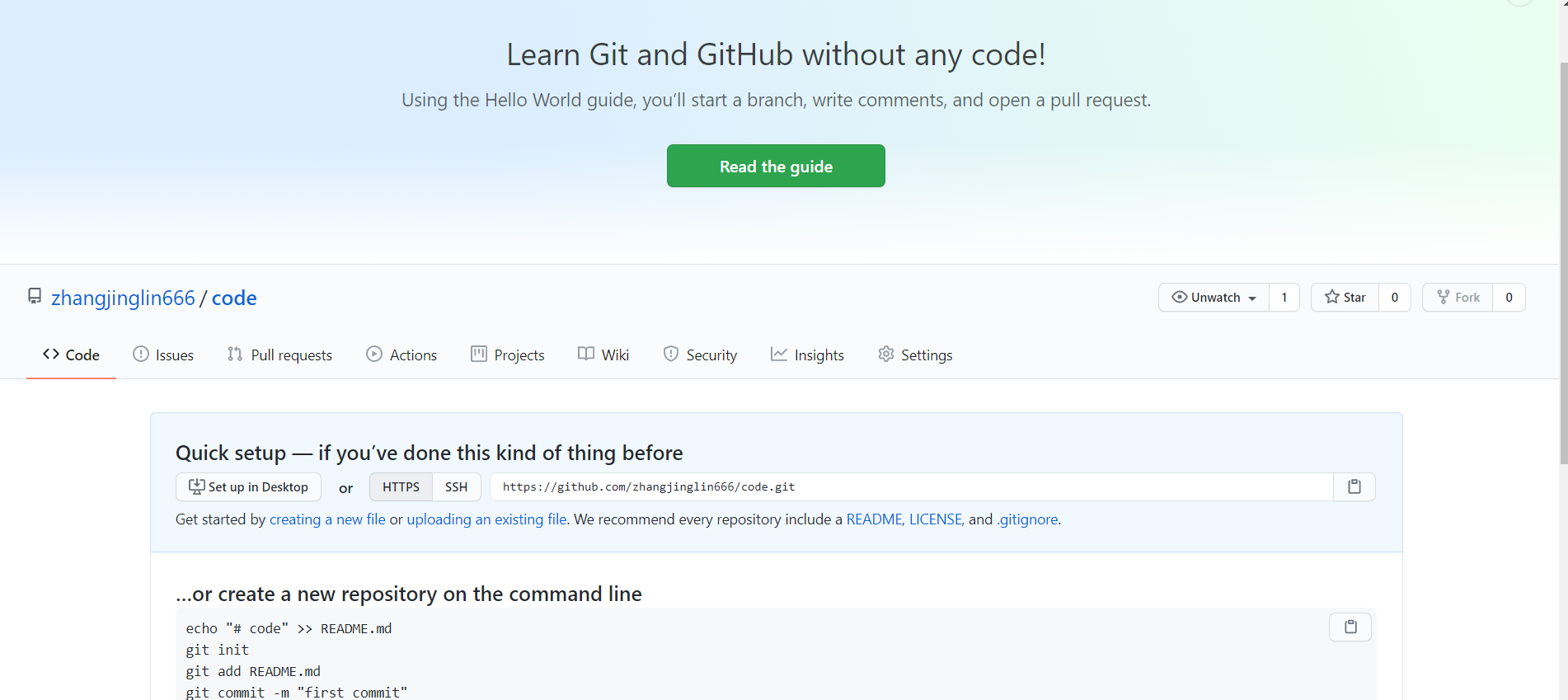1568x700 pixels.
Task: Click the 'Learn Git and GitHub without any code!' heading
Action: (x=776, y=54)
